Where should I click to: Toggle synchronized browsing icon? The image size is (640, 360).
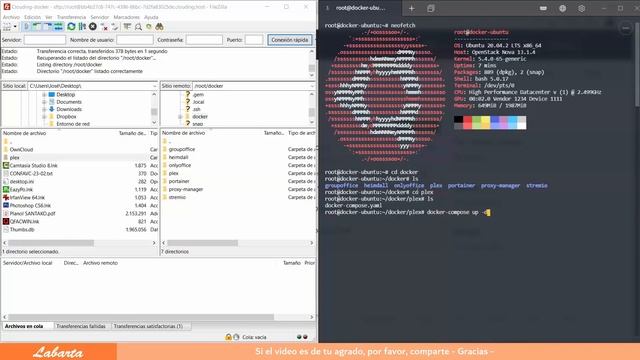pos(149,27)
